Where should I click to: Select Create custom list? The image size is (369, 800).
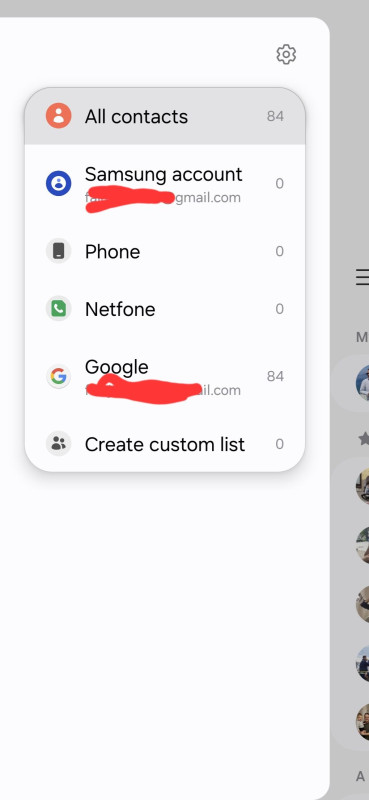click(x=165, y=444)
